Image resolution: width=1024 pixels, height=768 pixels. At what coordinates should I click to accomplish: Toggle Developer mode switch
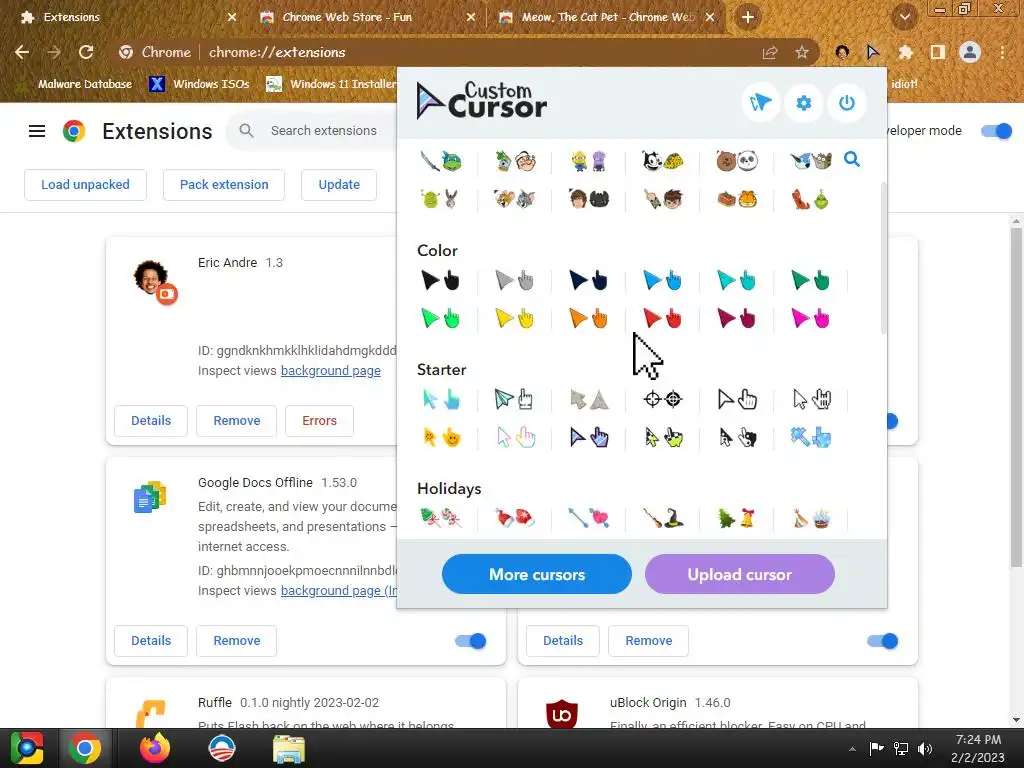click(997, 131)
